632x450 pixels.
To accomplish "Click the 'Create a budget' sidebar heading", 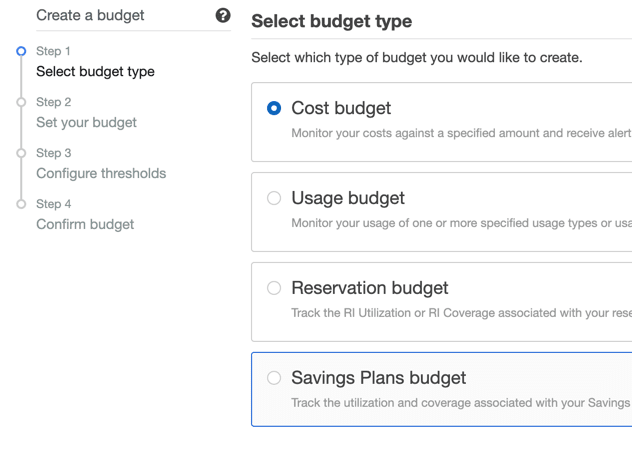I will (x=90, y=15).
